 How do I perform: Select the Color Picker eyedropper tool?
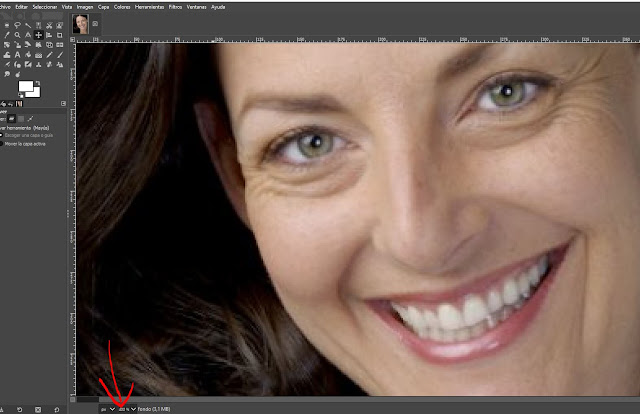(7, 35)
